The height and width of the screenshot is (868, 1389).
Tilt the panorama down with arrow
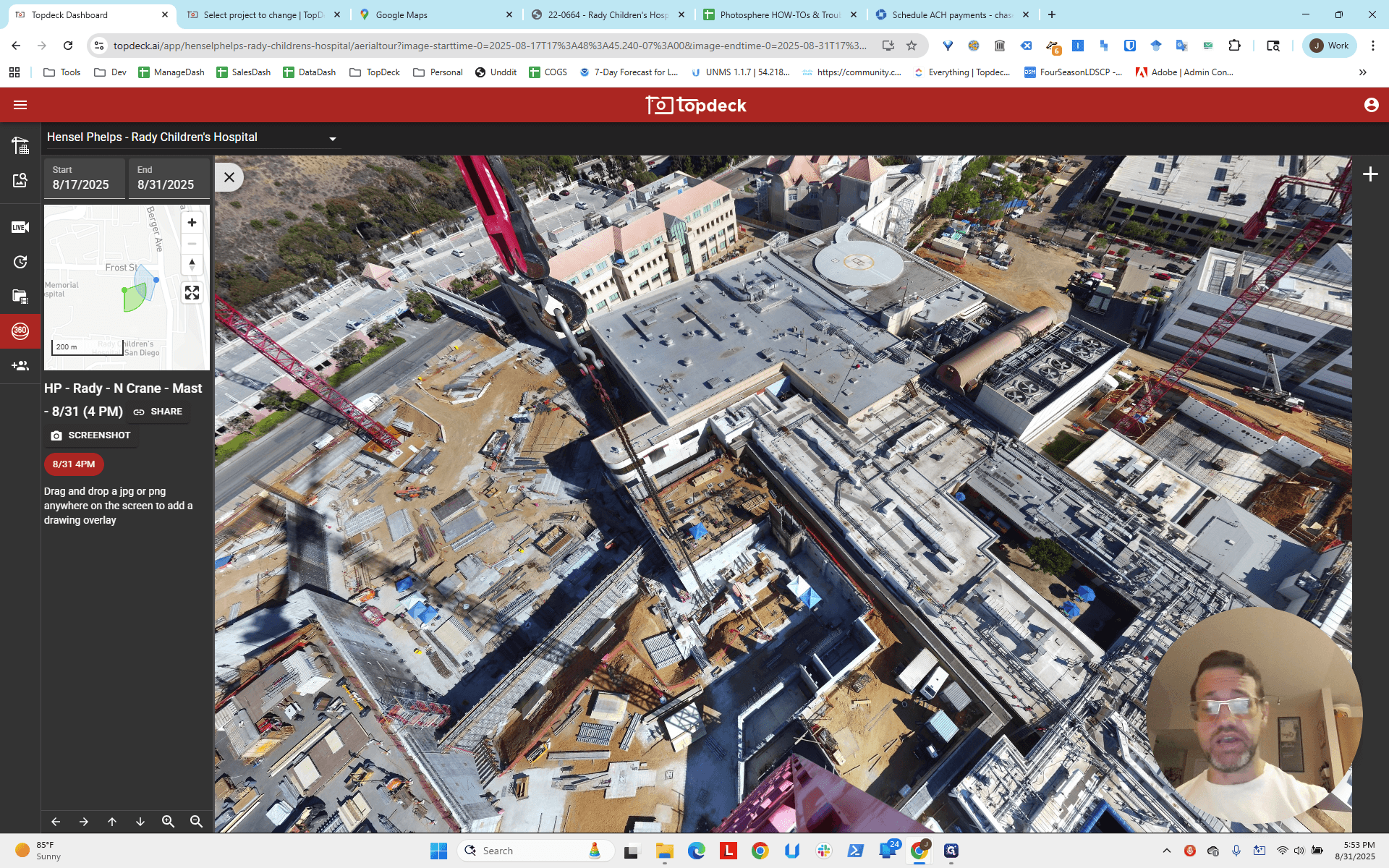coord(140,821)
